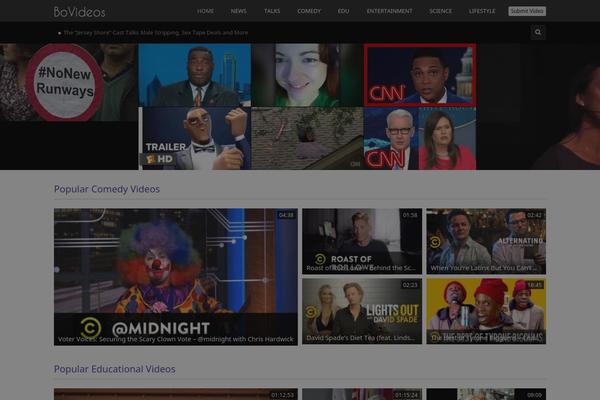Click the BoVideos site logo
This screenshot has height=400, width=600.
click(x=80, y=12)
